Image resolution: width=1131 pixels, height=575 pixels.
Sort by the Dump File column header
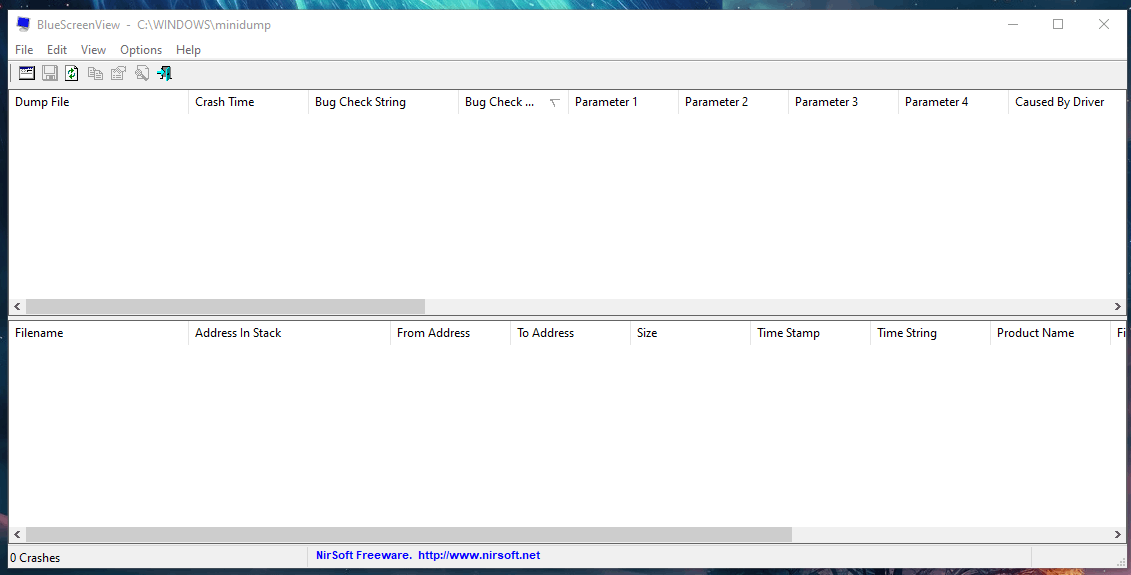point(98,102)
